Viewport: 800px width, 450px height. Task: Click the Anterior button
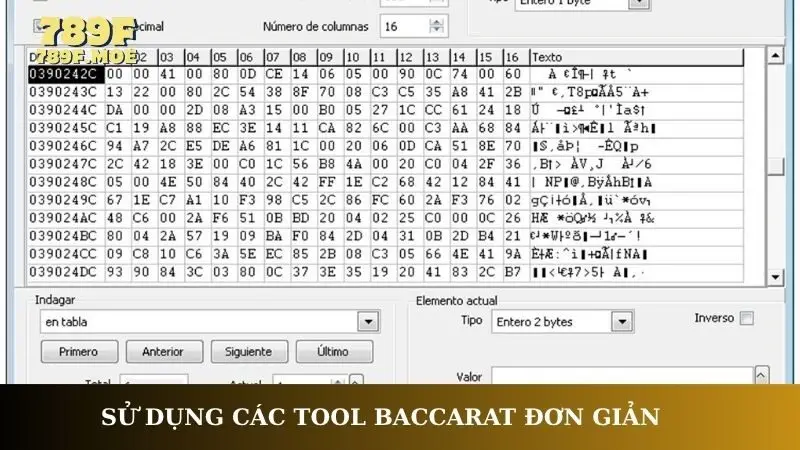[x=162, y=352]
